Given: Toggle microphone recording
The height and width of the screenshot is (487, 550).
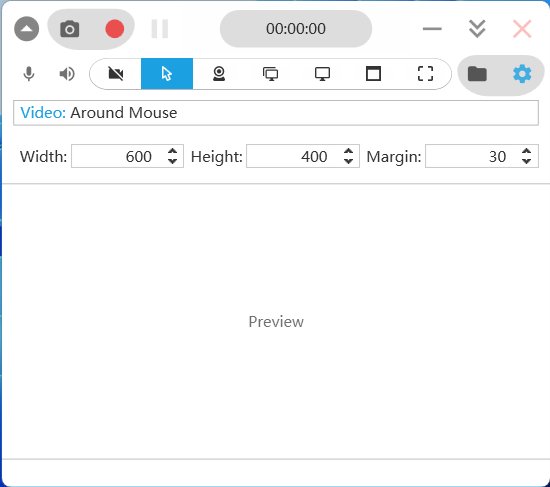Looking at the screenshot, I should [x=29, y=74].
